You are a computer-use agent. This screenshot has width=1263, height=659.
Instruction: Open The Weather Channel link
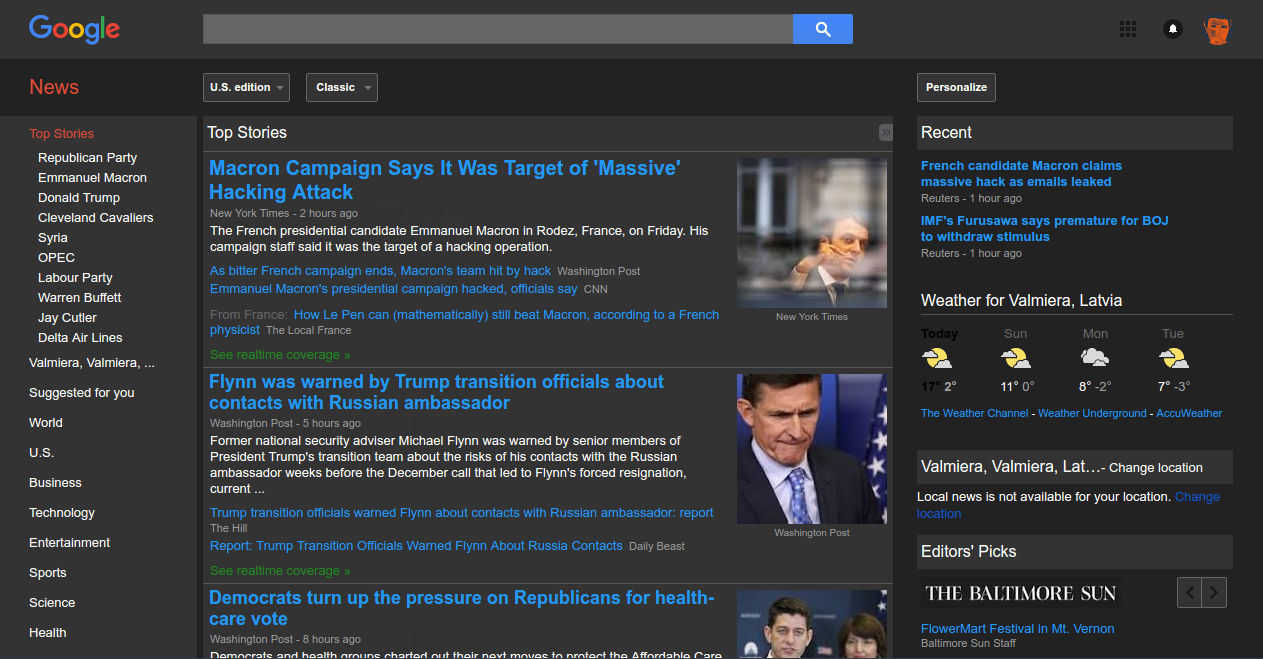(x=975, y=413)
